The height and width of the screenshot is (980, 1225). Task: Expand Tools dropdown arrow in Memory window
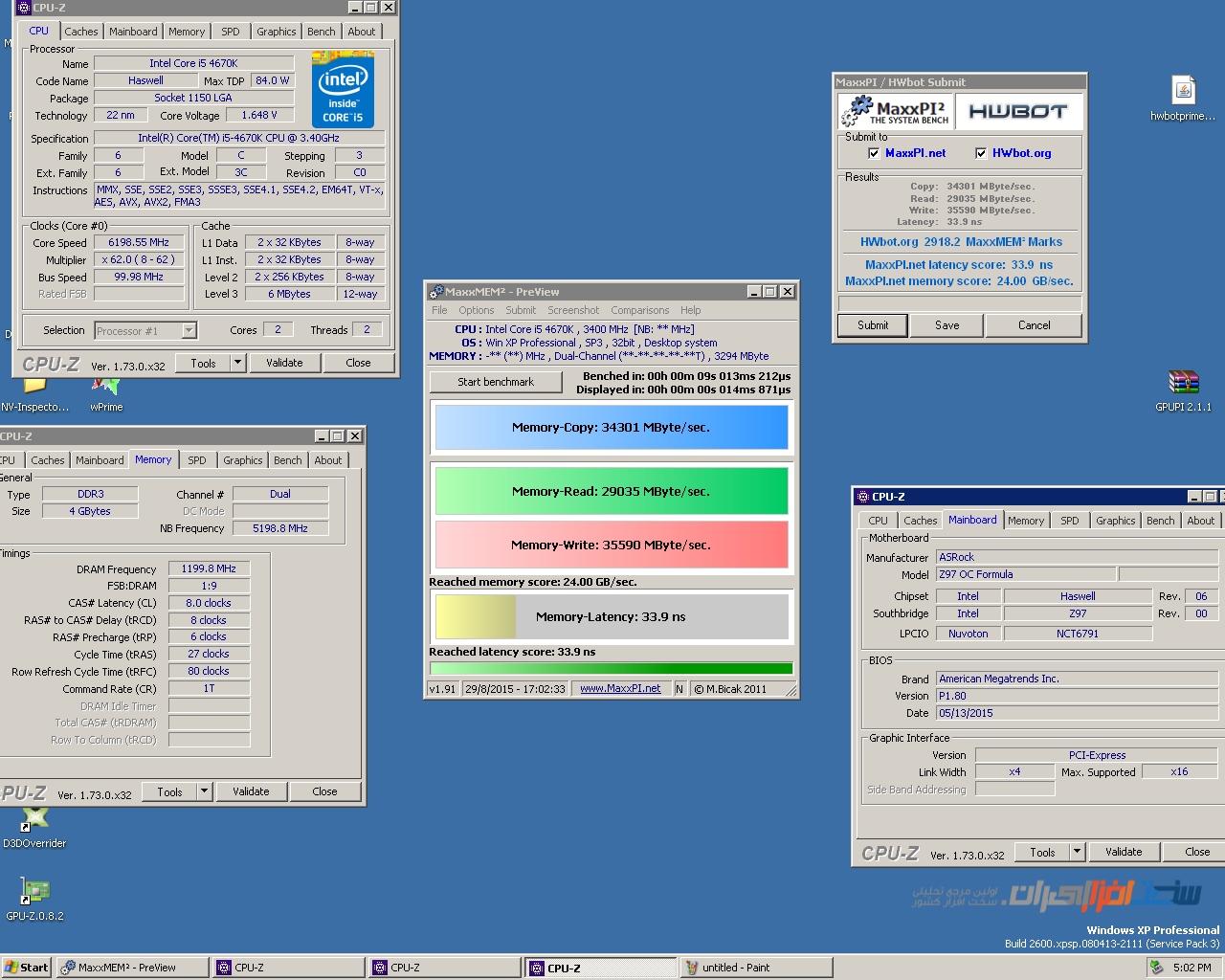(x=204, y=791)
